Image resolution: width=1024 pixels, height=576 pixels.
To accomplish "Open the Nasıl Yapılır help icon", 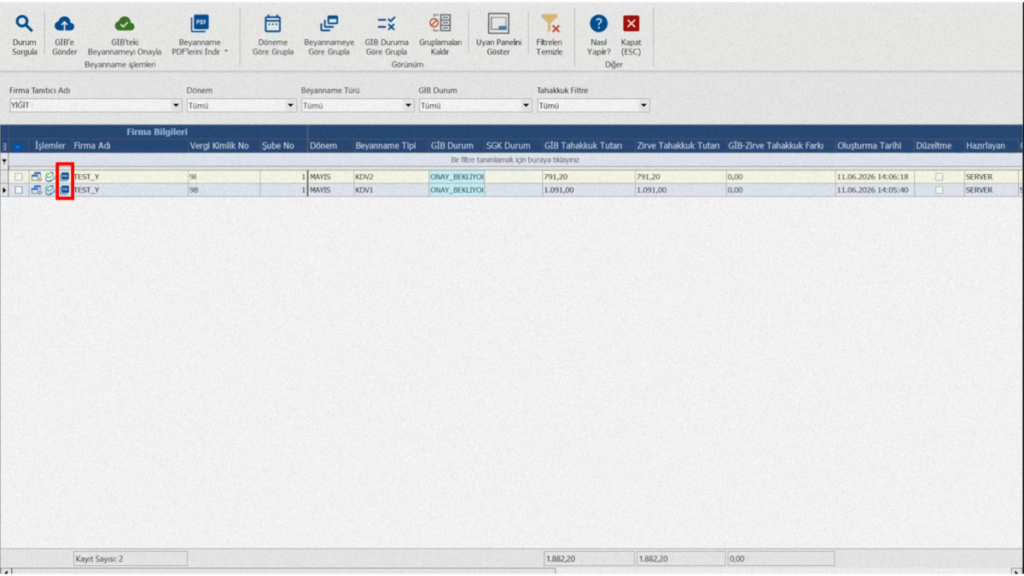I will coord(598,24).
